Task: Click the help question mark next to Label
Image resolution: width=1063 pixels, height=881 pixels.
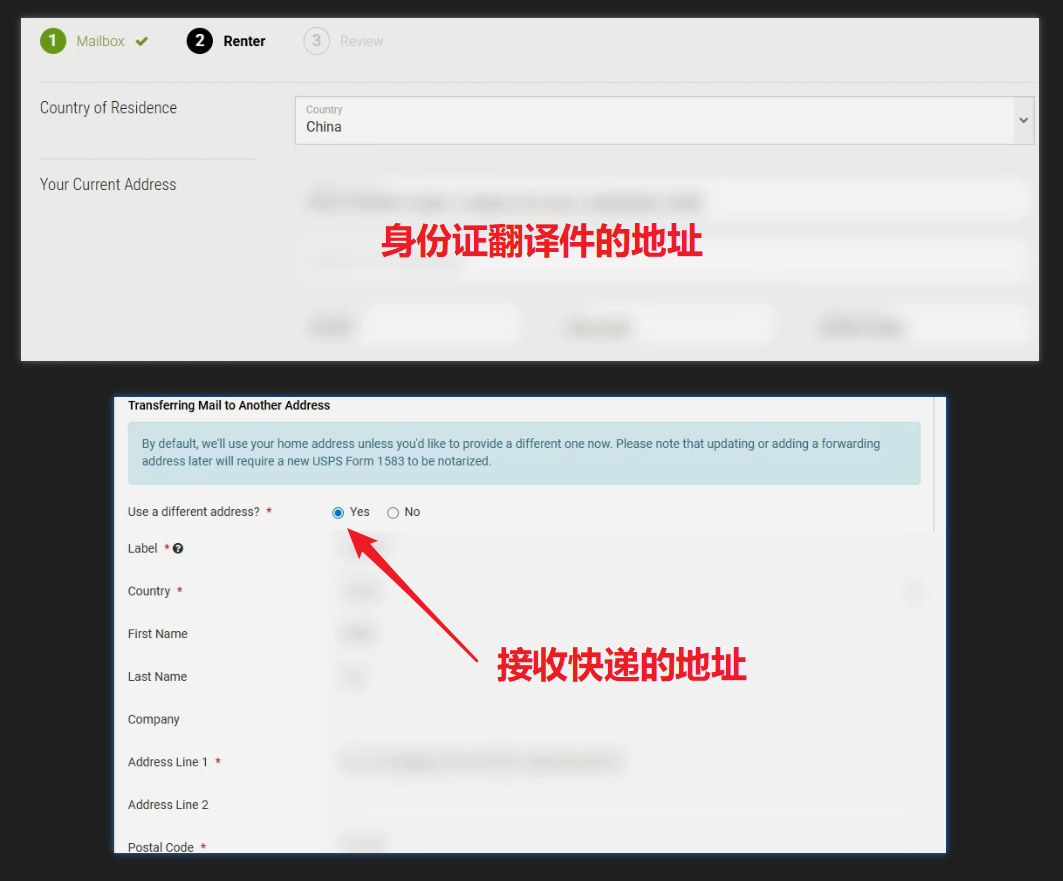Action: [178, 549]
